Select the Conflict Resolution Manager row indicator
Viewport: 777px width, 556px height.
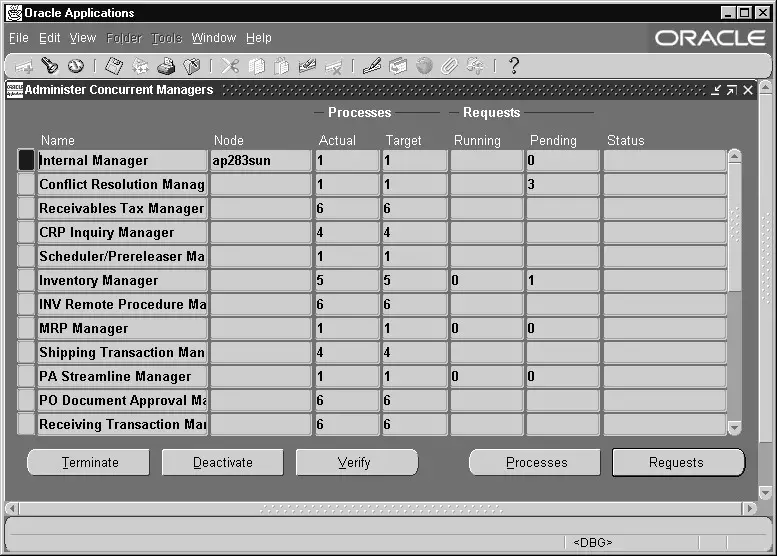[x=26, y=184]
